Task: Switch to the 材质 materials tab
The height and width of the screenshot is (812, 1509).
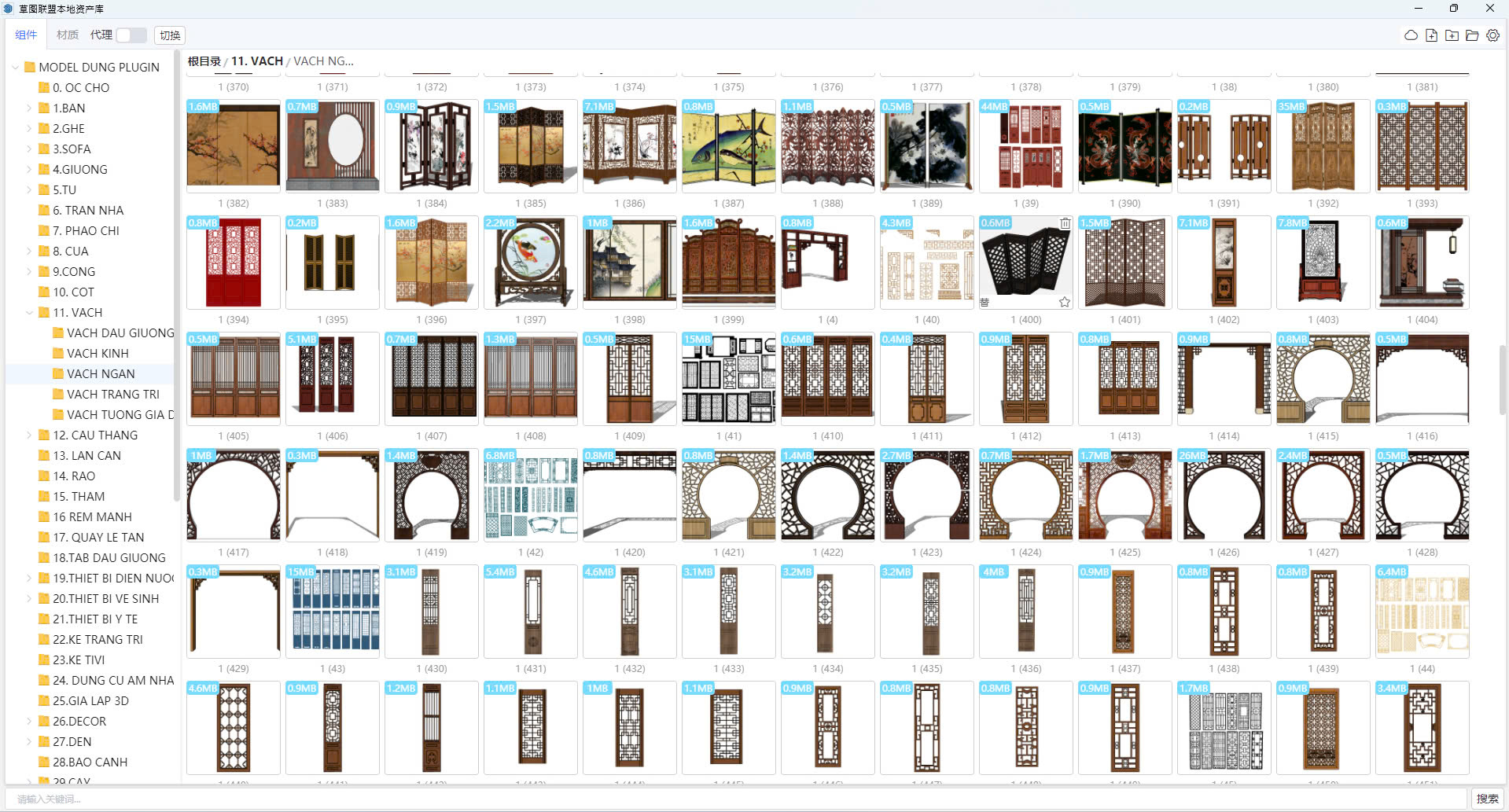Action: point(68,35)
